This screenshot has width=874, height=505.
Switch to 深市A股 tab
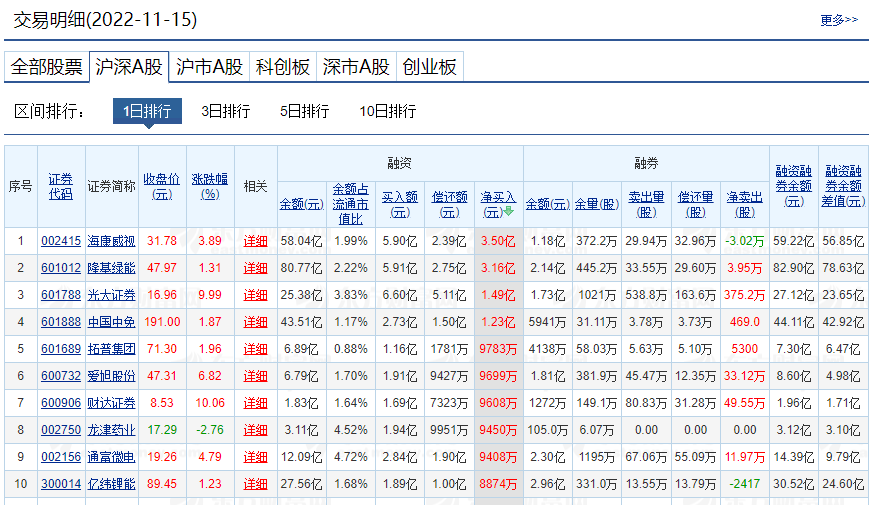(x=356, y=67)
